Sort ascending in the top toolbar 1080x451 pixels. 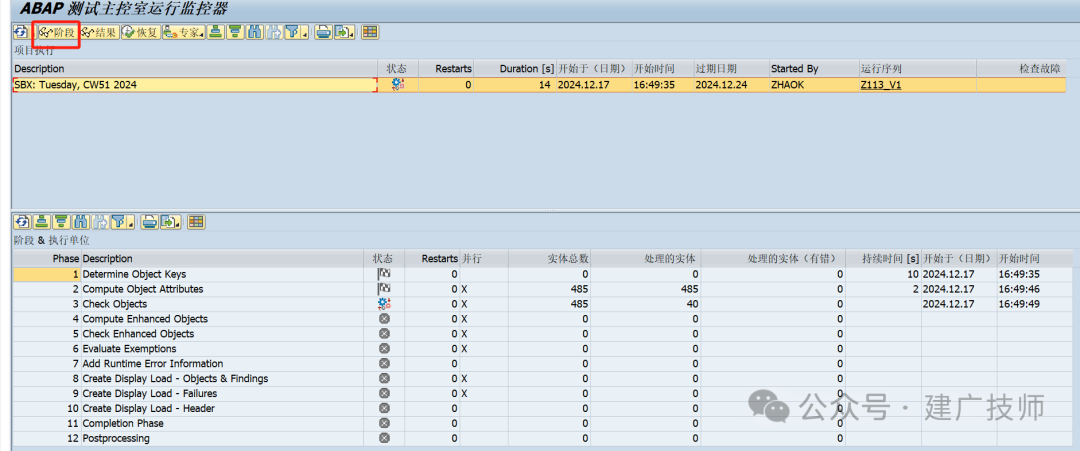(x=216, y=32)
